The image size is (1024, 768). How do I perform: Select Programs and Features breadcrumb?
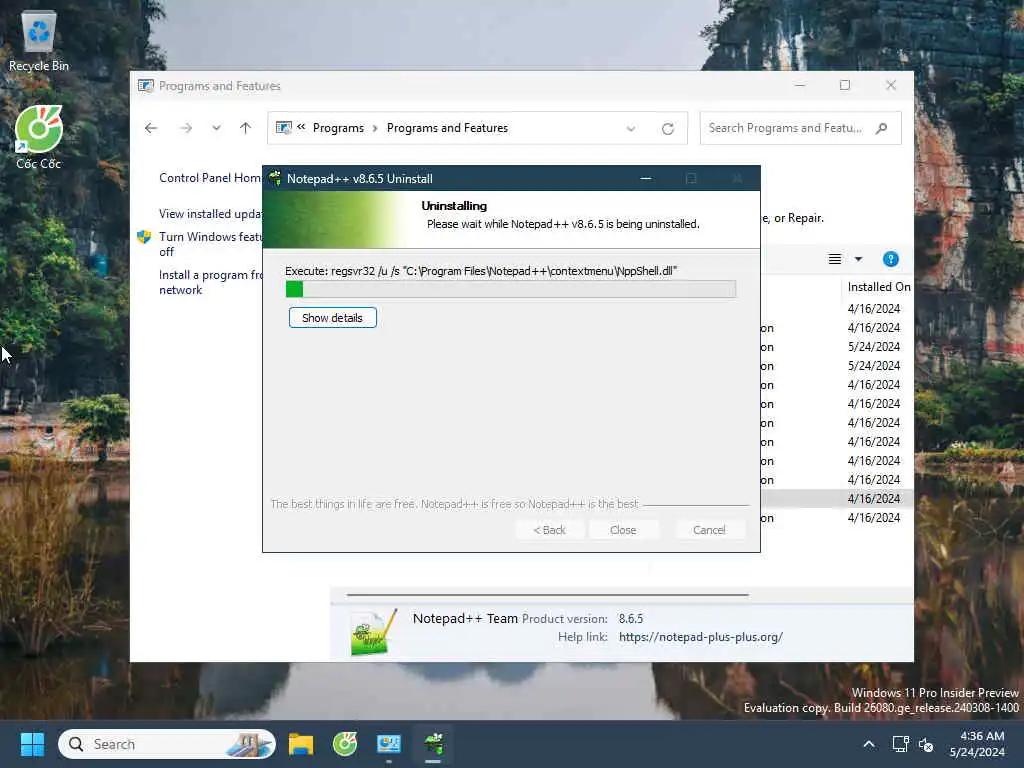coord(447,128)
